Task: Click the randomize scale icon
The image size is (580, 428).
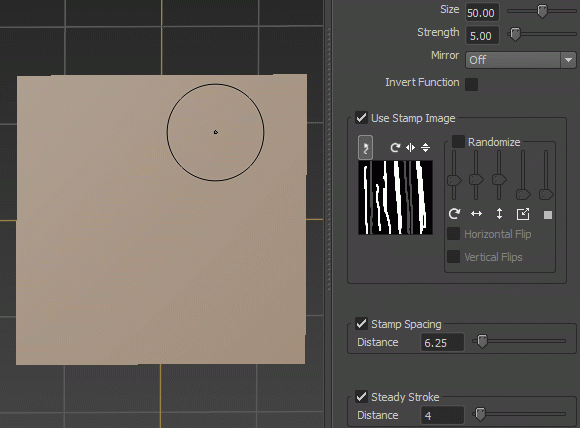Action: (x=523, y=214)
